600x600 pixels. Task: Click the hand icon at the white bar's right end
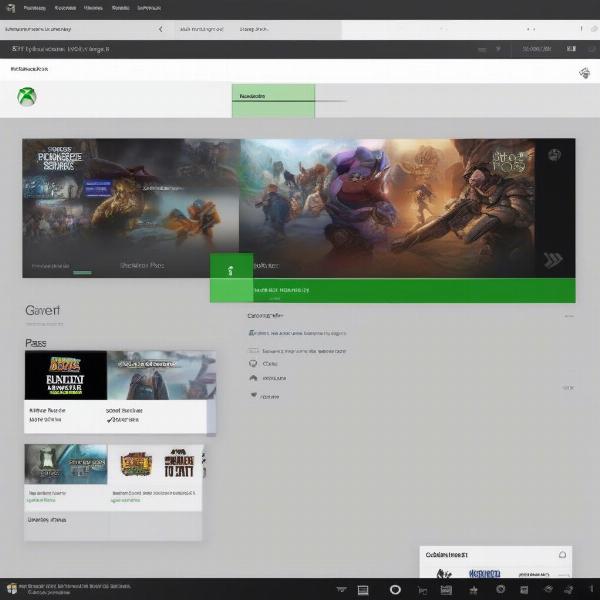tap(584, 72)
